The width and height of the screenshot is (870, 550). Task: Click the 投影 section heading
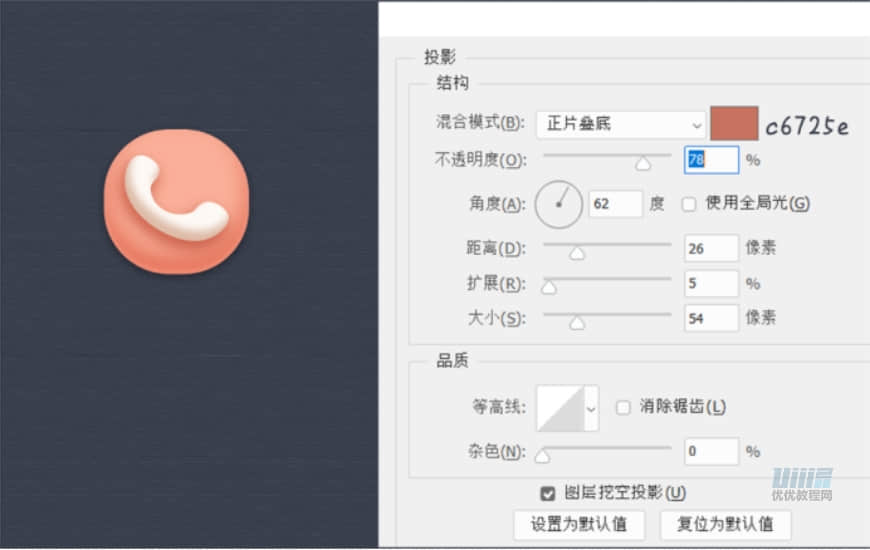point(440,57)
